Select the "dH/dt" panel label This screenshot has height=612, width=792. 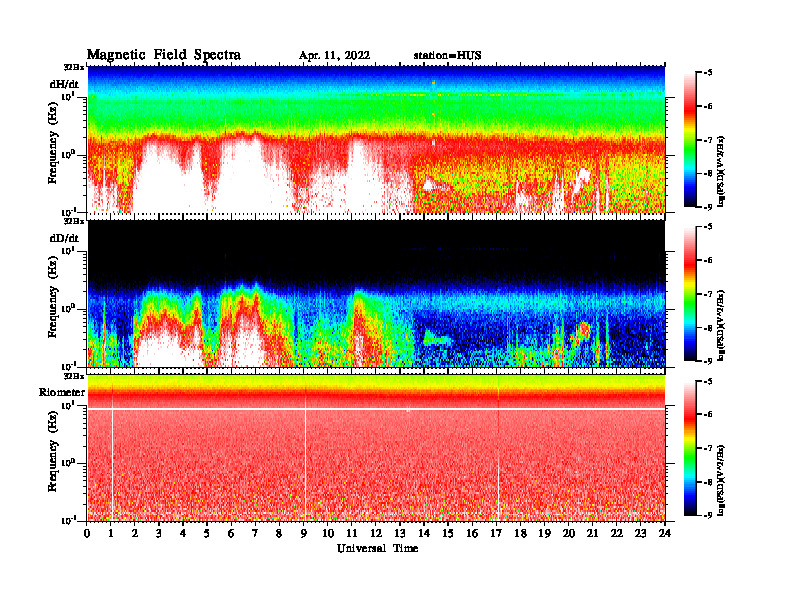(x=64, y=84)
